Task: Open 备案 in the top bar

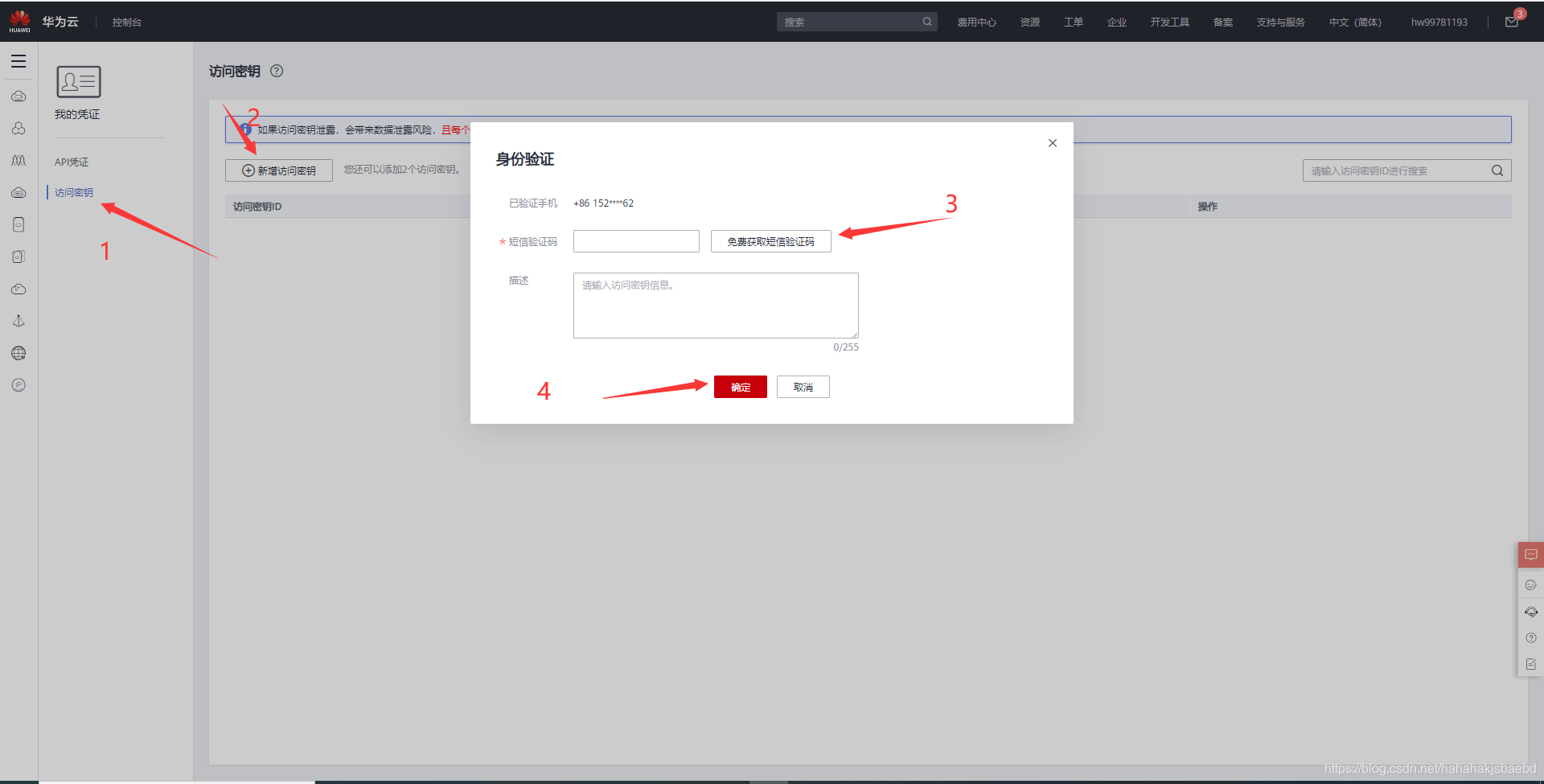Action: click(1223, 22)
